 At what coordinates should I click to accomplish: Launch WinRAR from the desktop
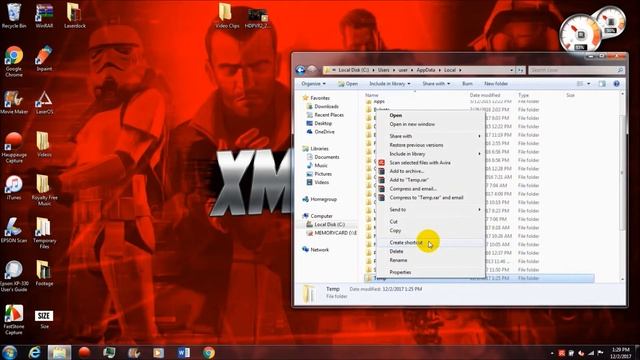point(44,16)
